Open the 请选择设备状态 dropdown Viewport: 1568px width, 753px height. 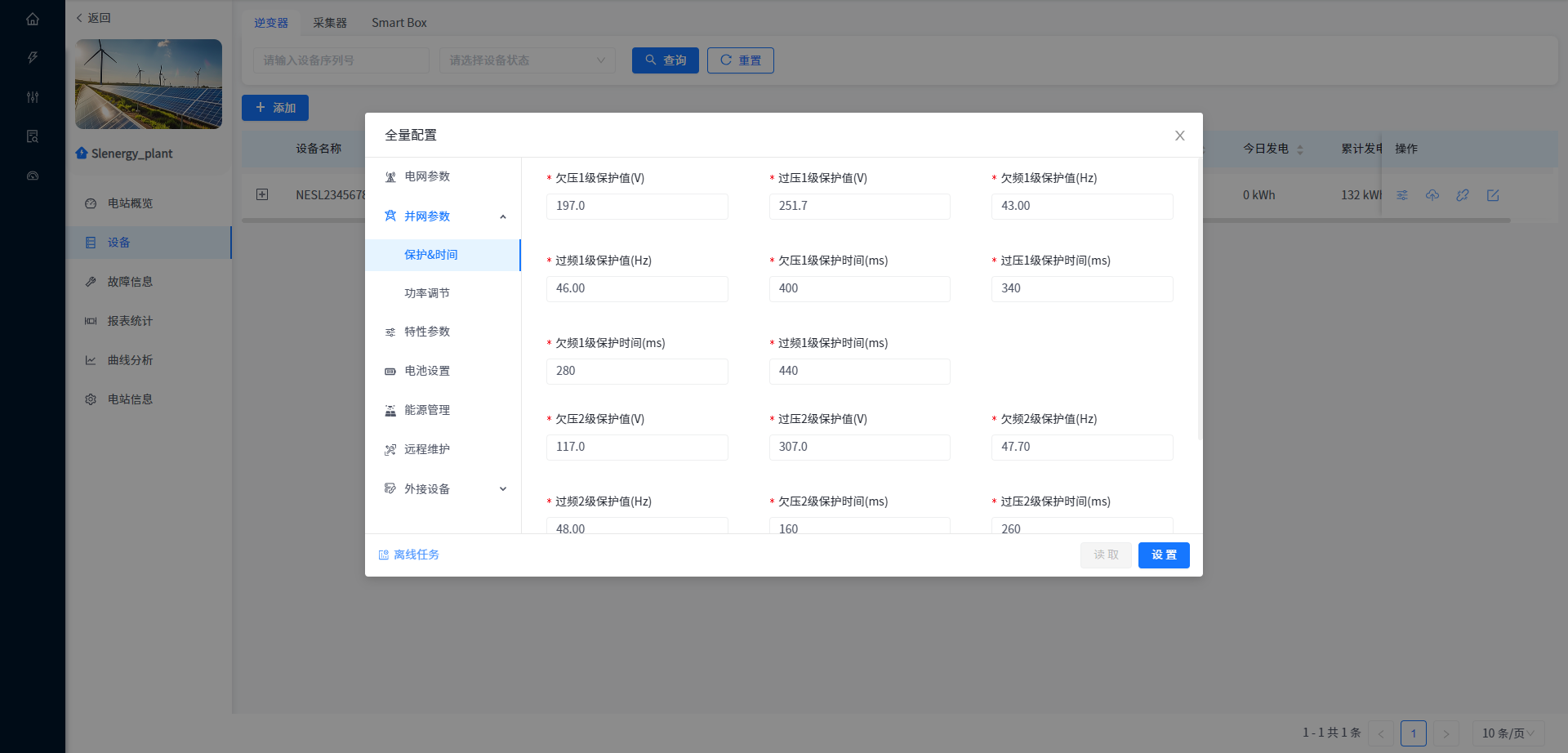(527, 60)
